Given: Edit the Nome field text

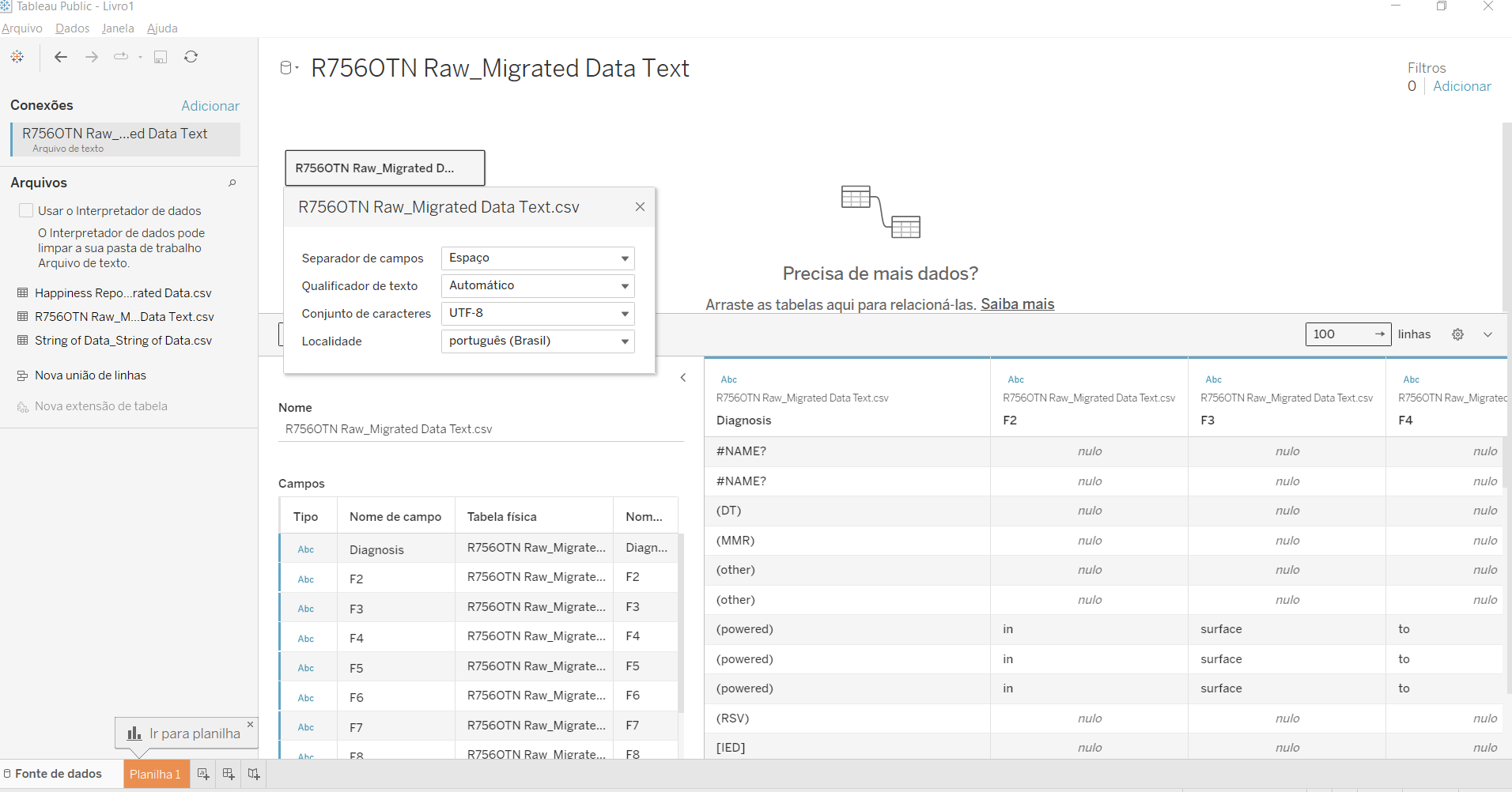Looking at the screenshot, I should coord(481,429).
